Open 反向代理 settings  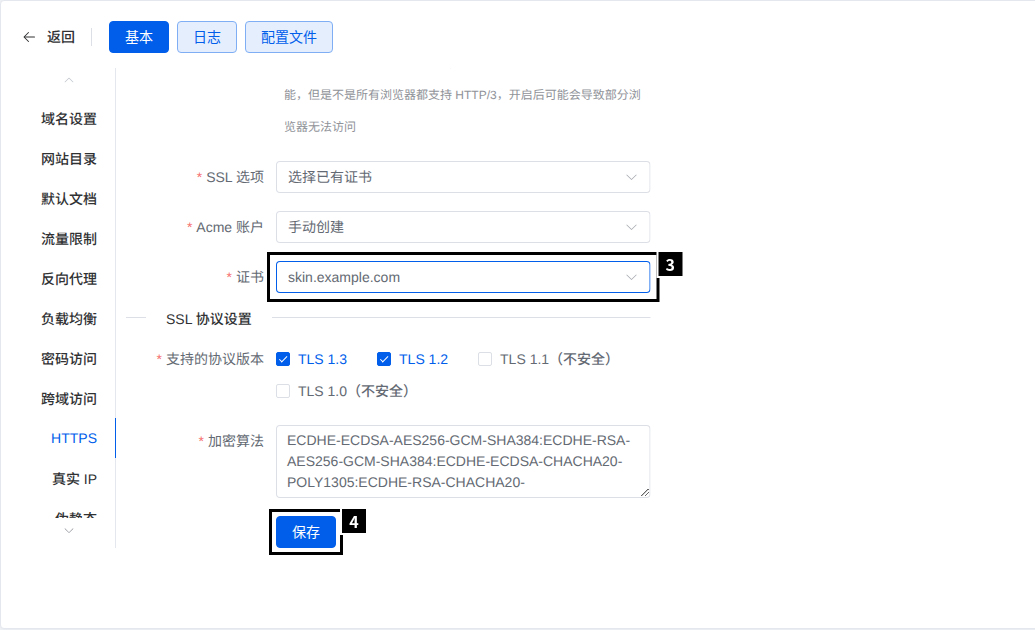point(69,279)
